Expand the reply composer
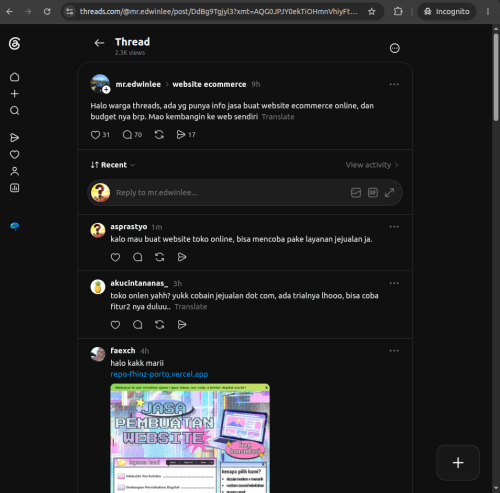 pyautogui.click(x=389, y=193)
